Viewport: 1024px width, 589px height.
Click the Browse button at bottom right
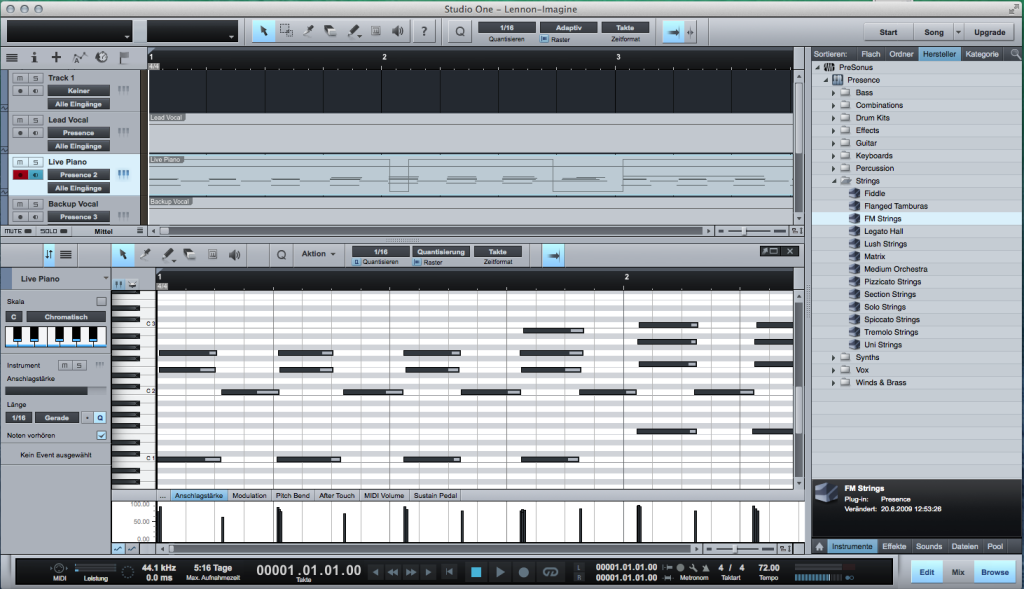point(994,571)
